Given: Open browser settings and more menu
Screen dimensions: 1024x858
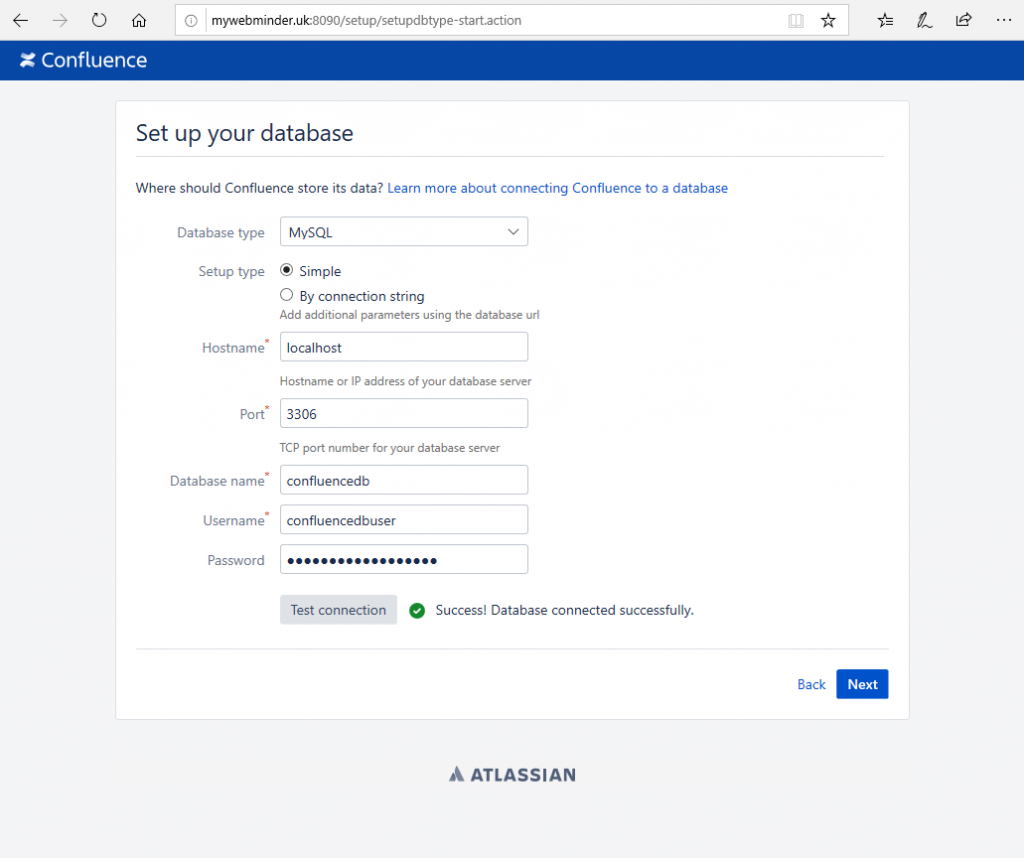Looking at the screenshot, I should point(1004,20).
